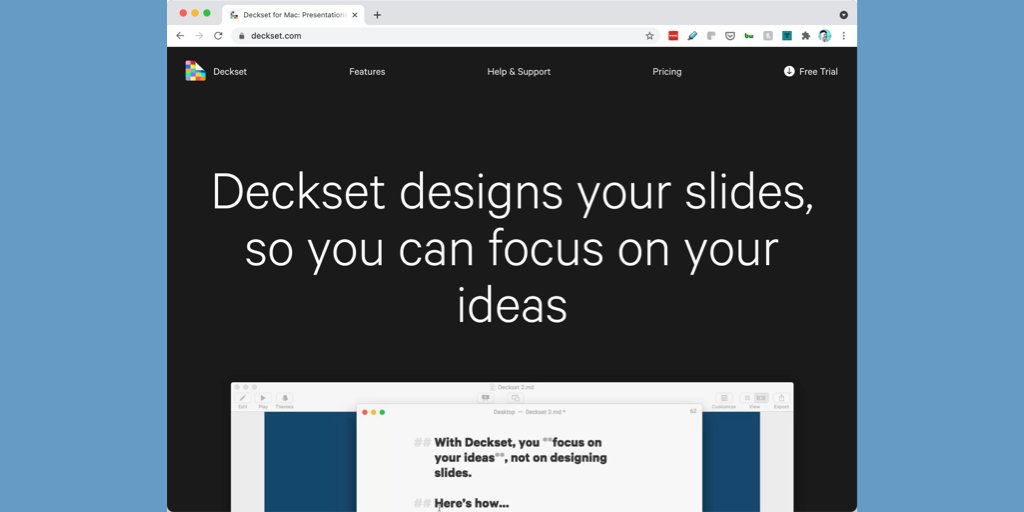Click the blue pen extension icon
1024x512 pixels.
tap(692, 36)
